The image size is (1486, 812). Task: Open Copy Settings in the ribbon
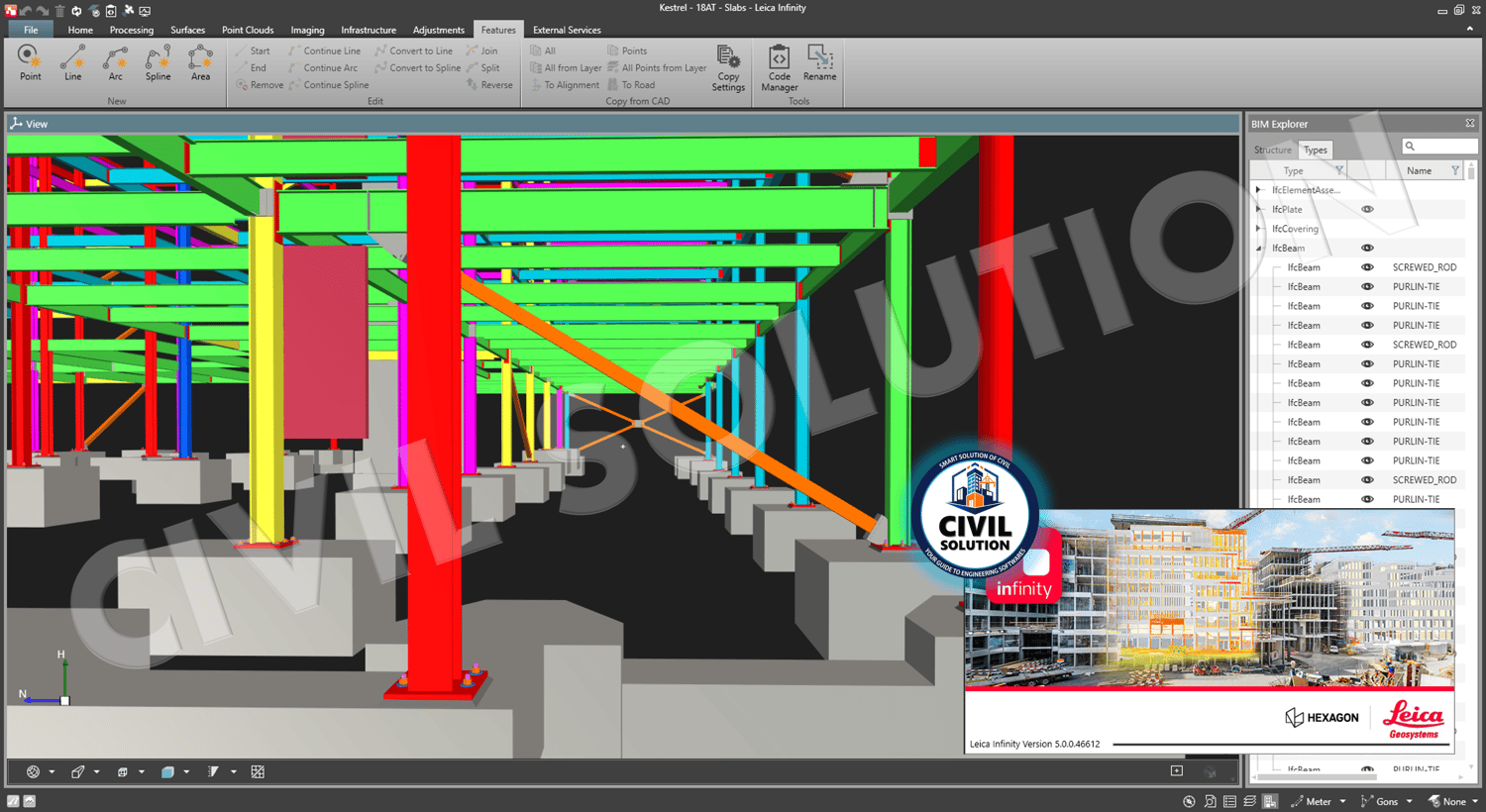point(728,68)
